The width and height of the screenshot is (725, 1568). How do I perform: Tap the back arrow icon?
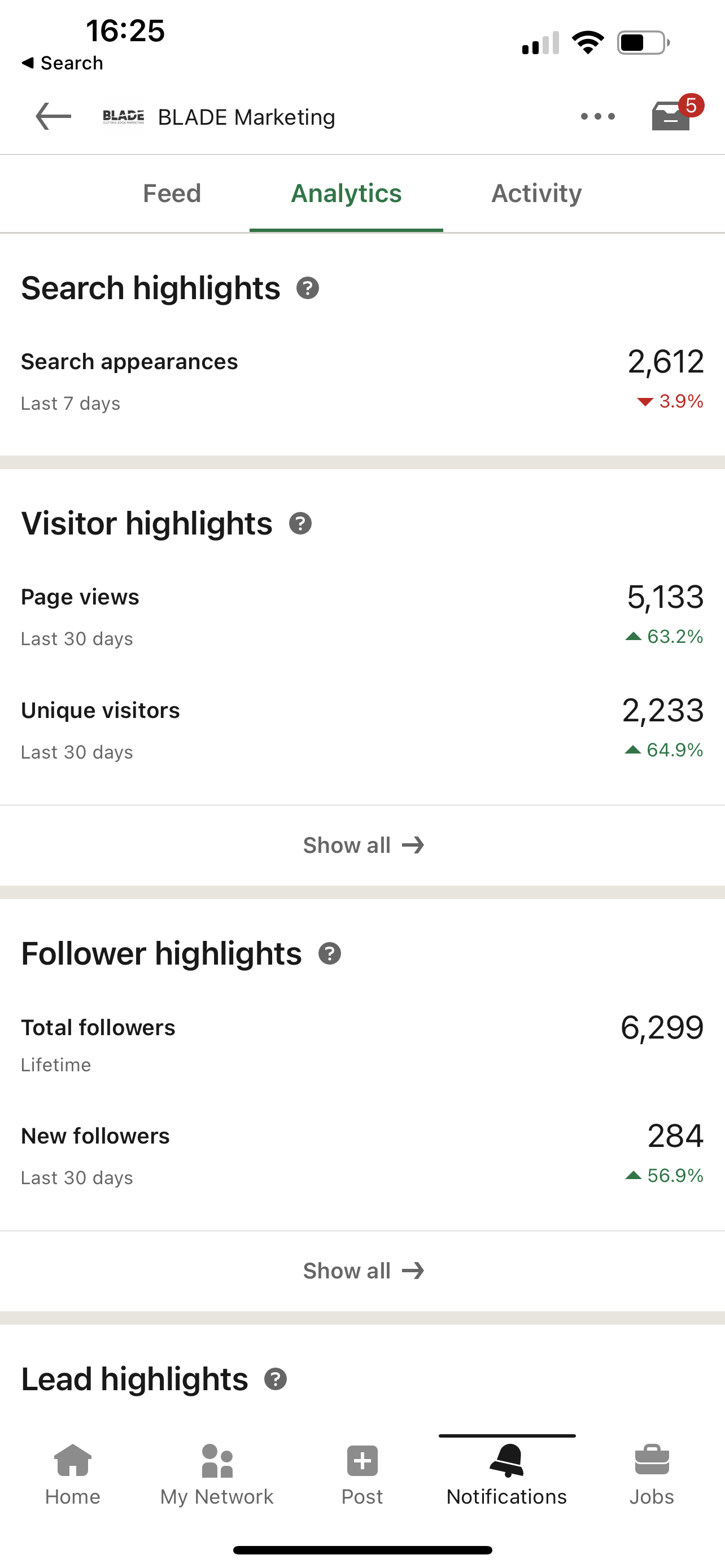coord(54,116)
